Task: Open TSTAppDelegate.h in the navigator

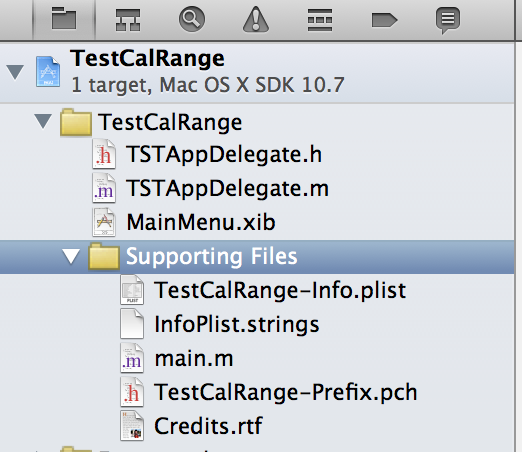Action: (224, 155)
